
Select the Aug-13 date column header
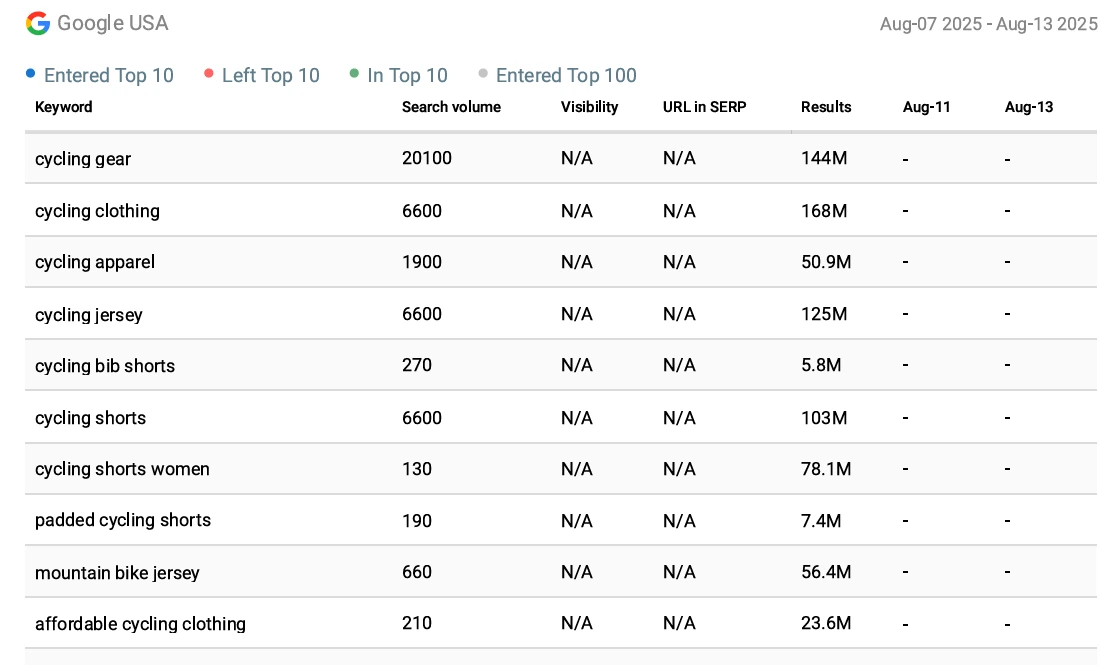pos(1028,107)
